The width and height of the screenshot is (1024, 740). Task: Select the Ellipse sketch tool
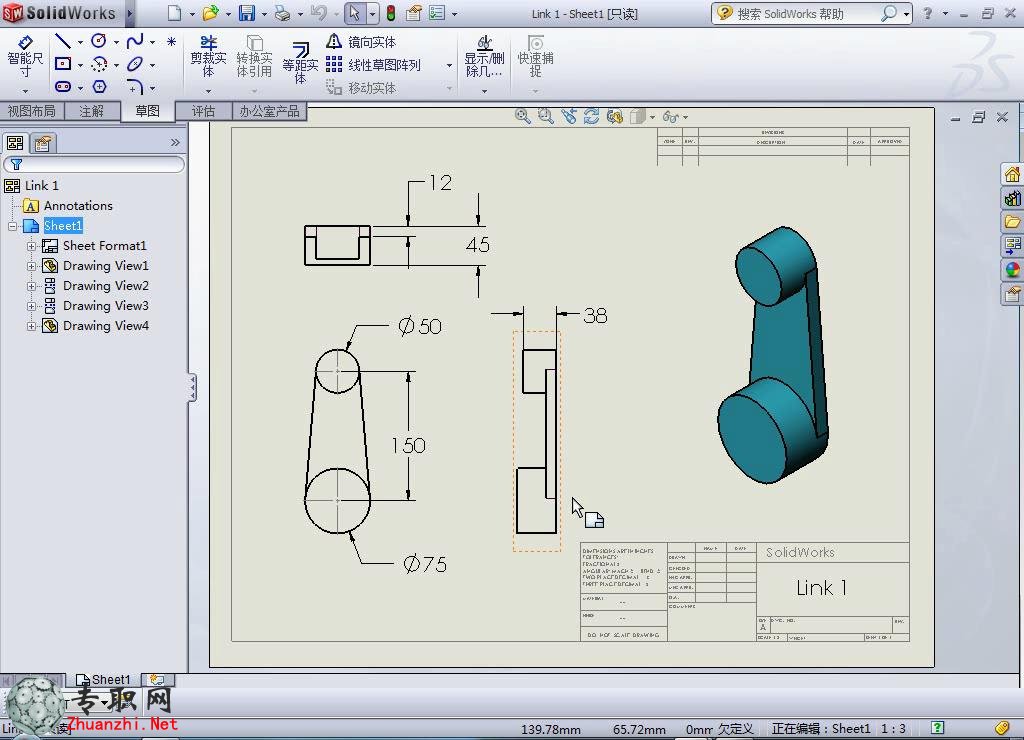click(135, 64)
